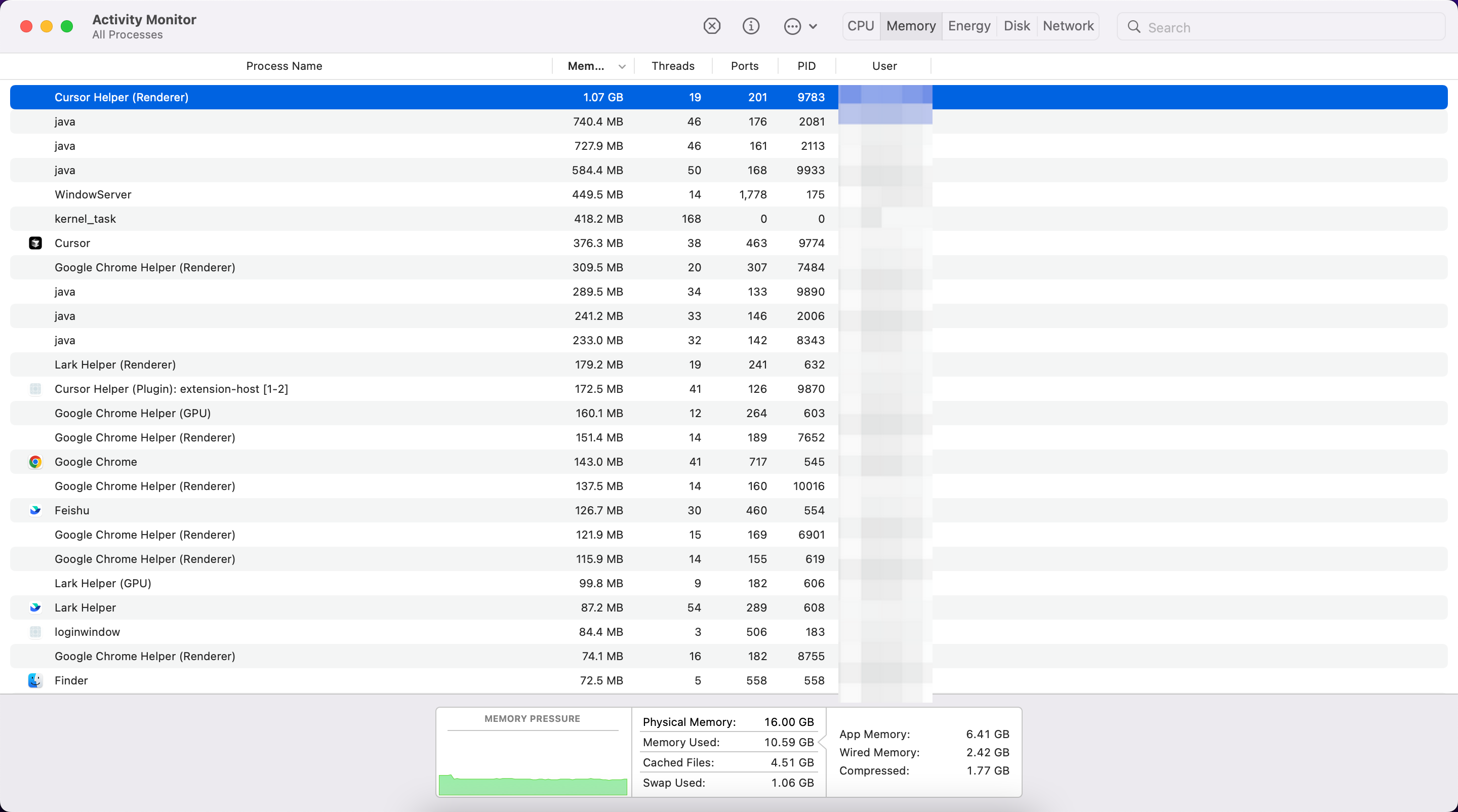Switch to the Energy tab
Viewport: 1458px width, 812px height.
pyautogui.click(x=969, y=26)
